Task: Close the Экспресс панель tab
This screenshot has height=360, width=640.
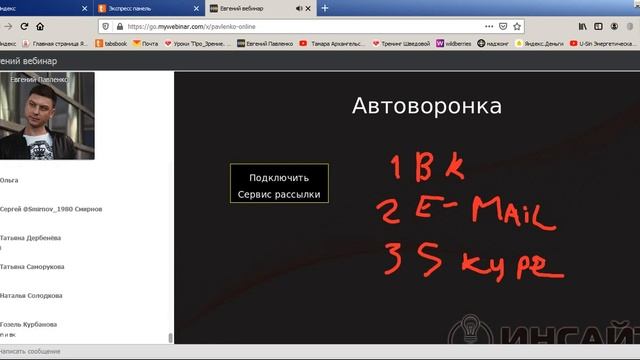Action: coord(196,8)
